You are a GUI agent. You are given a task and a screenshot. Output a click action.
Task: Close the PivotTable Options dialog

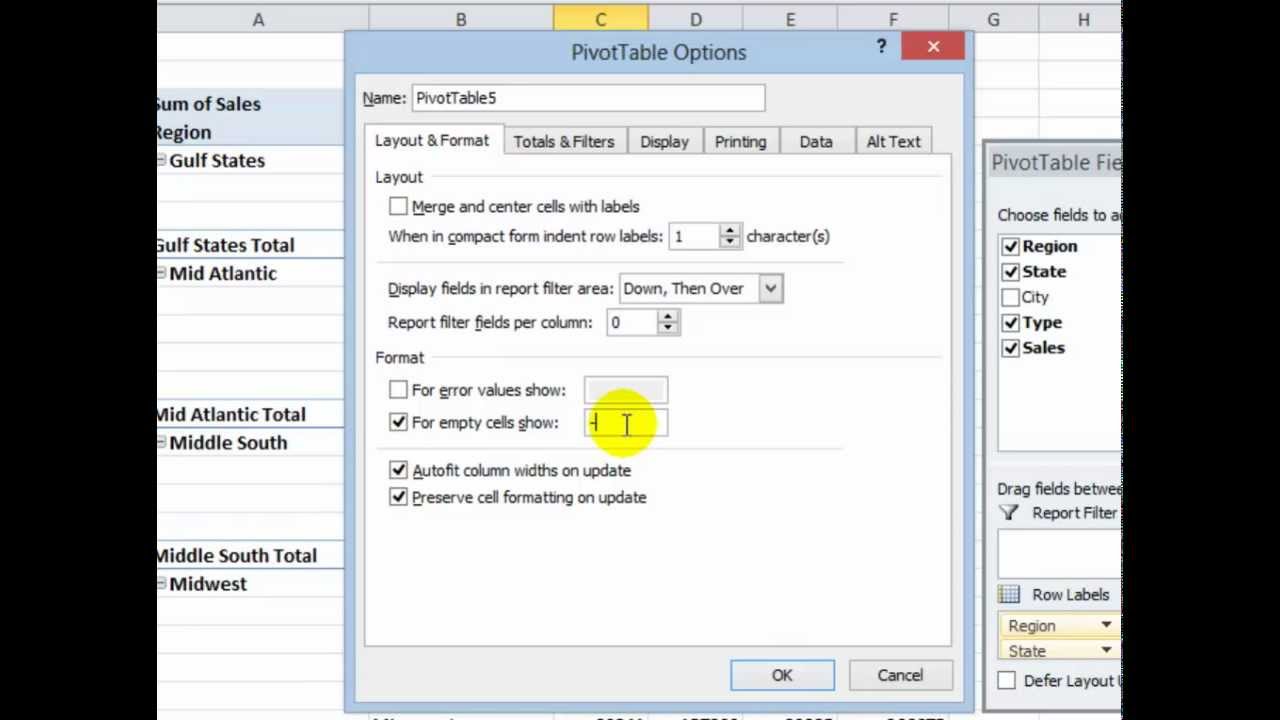pyautogui.click(x=933, y=46)
